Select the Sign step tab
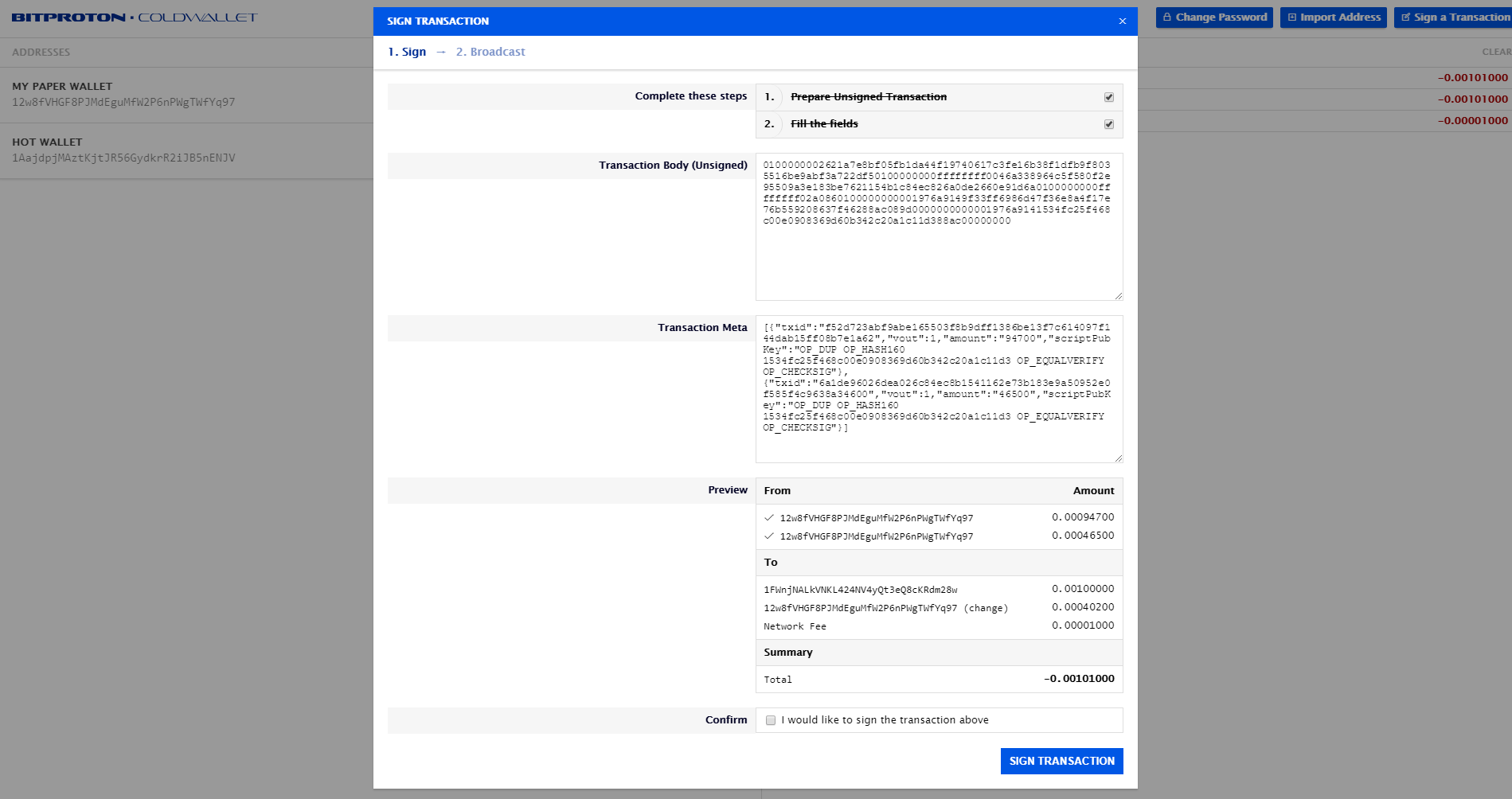The image size is (1512, 799). point(407,51)
